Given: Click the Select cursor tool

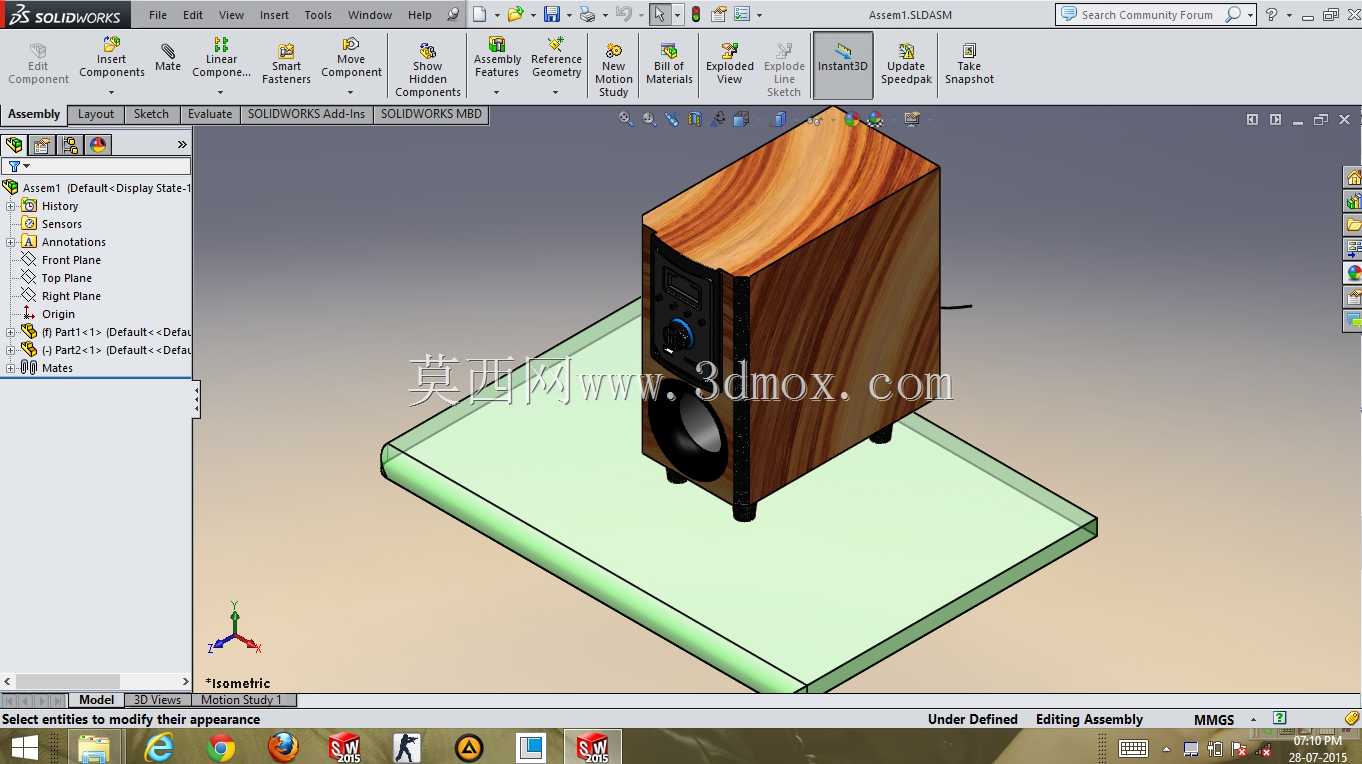Looking at the screenshot, I should click(x=659, y=14).
